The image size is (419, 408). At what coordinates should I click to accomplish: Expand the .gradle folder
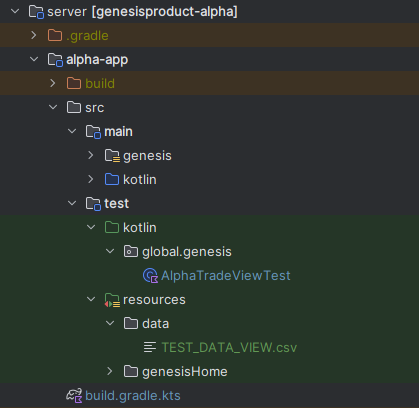pyautogui.click(x=34, y=35)
